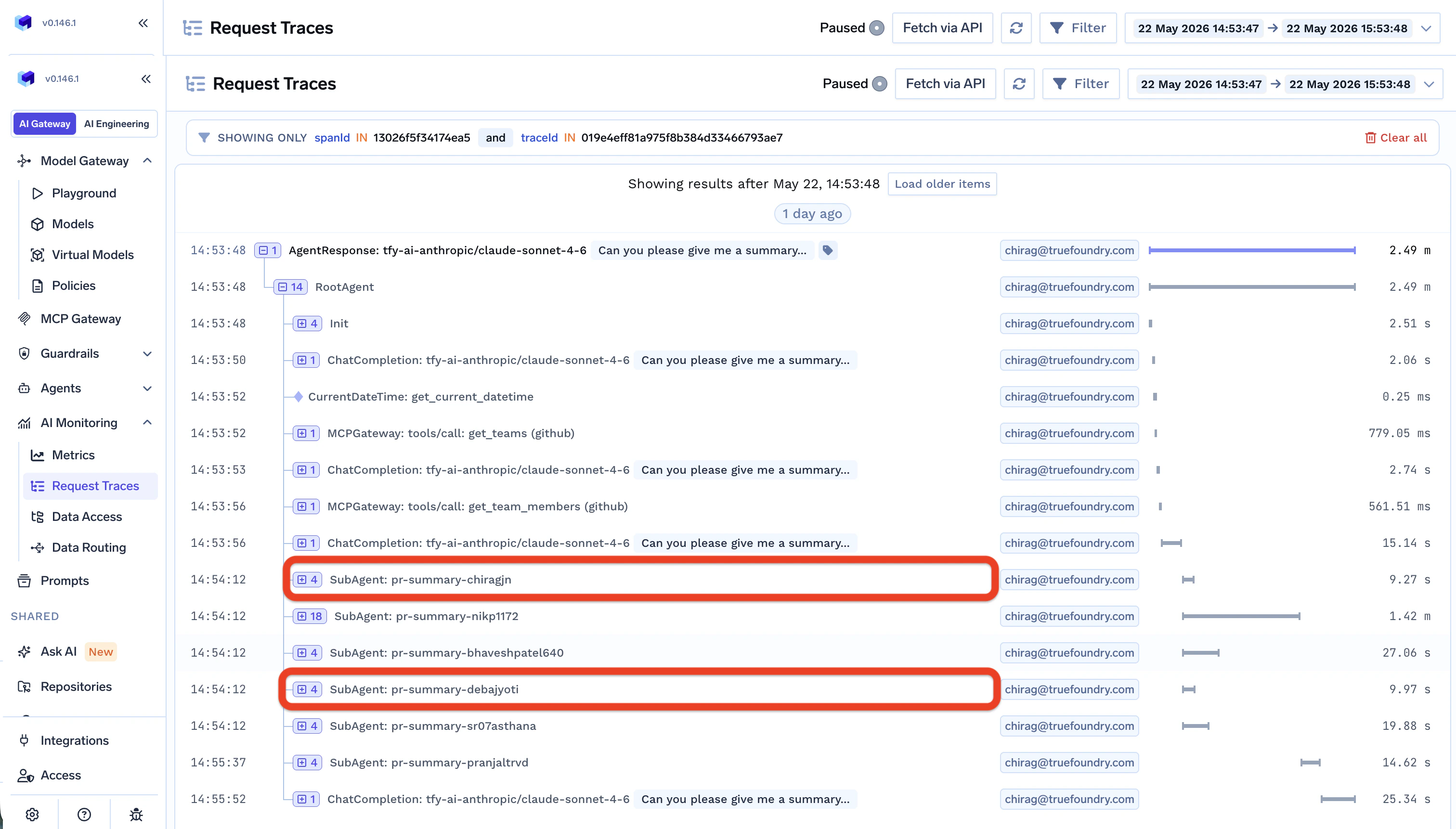Click the tag icon on AgentResponse row
The width and height of the screenshot is (1456, 829).
(x=828, y=250)
